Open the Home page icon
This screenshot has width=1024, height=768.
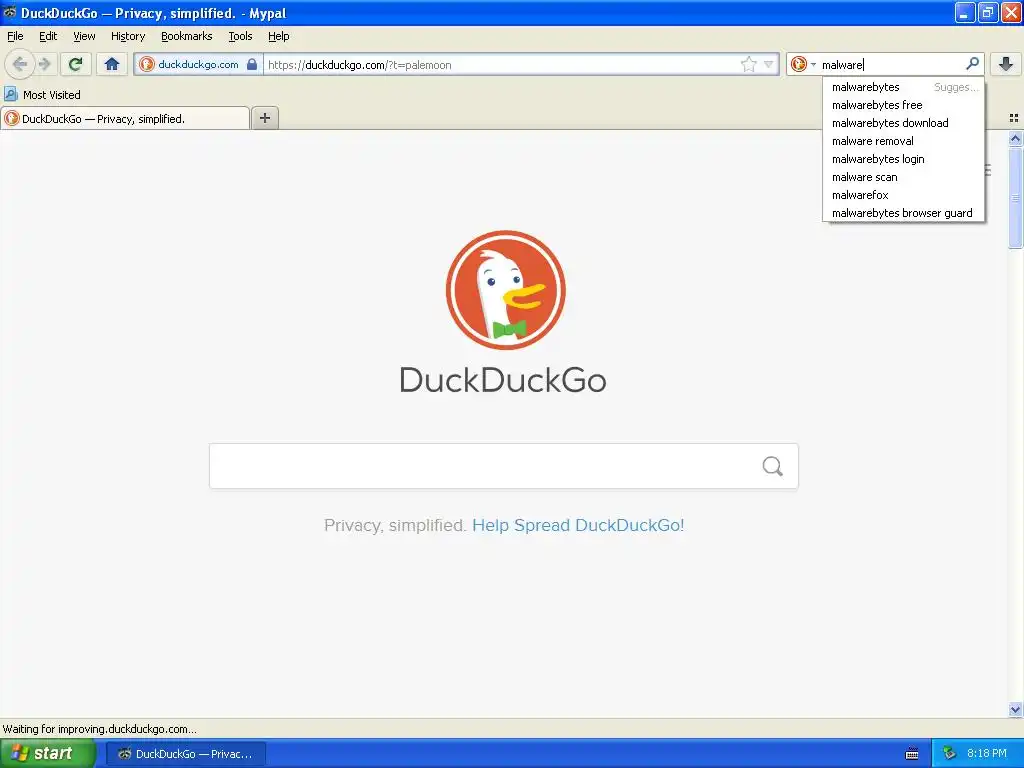click(112, 64)
